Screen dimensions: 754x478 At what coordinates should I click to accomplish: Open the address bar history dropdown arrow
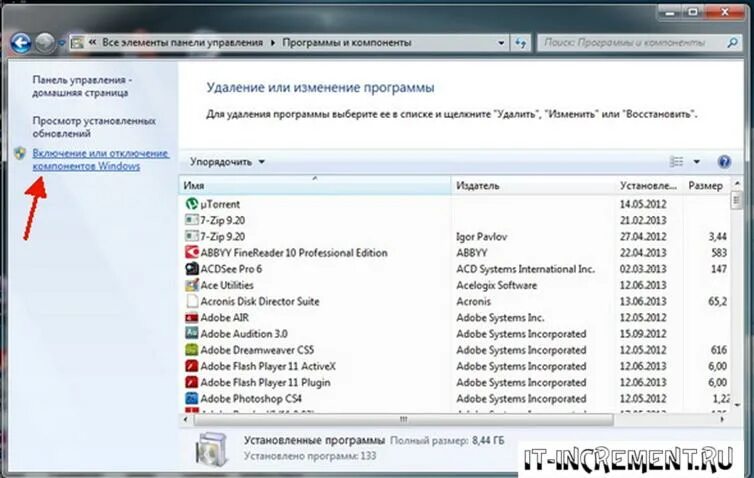[501, 43]
